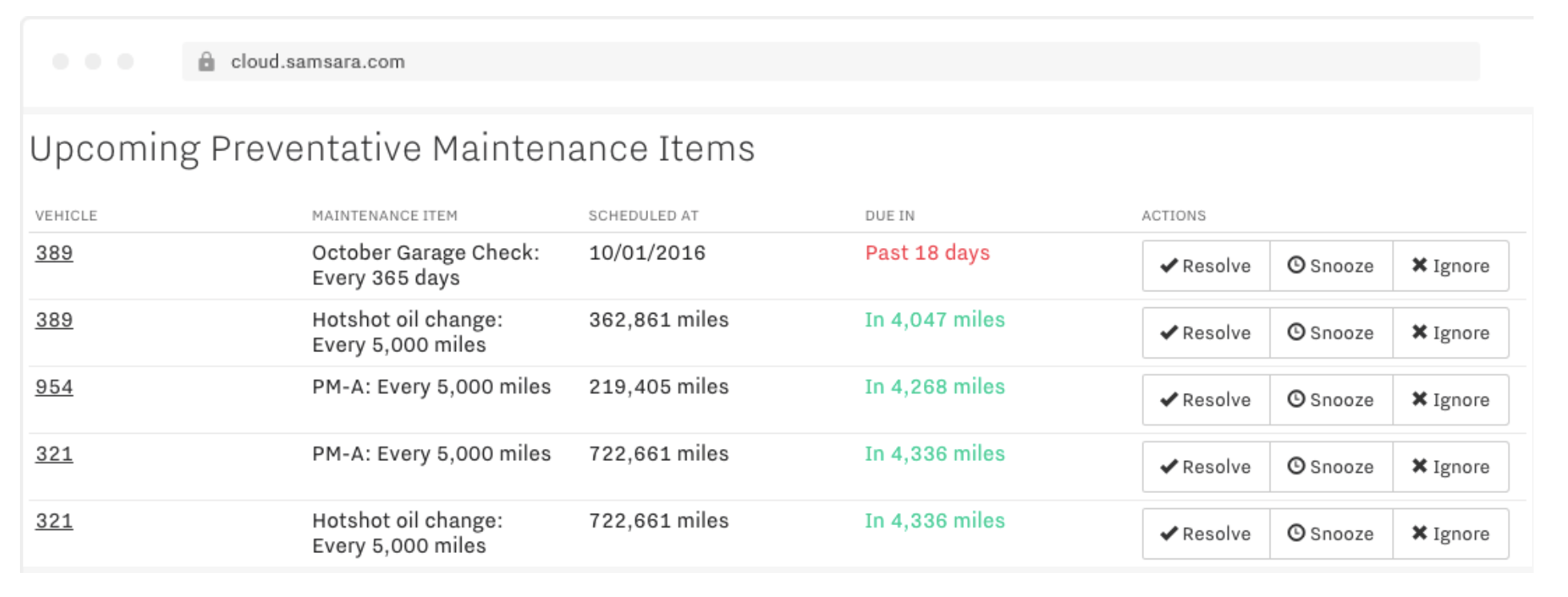Viewport: 1568px width, 597px height.
Task: Snooze the Hotshot oil change for vehicle 389
Action: tap(1330, 333)
